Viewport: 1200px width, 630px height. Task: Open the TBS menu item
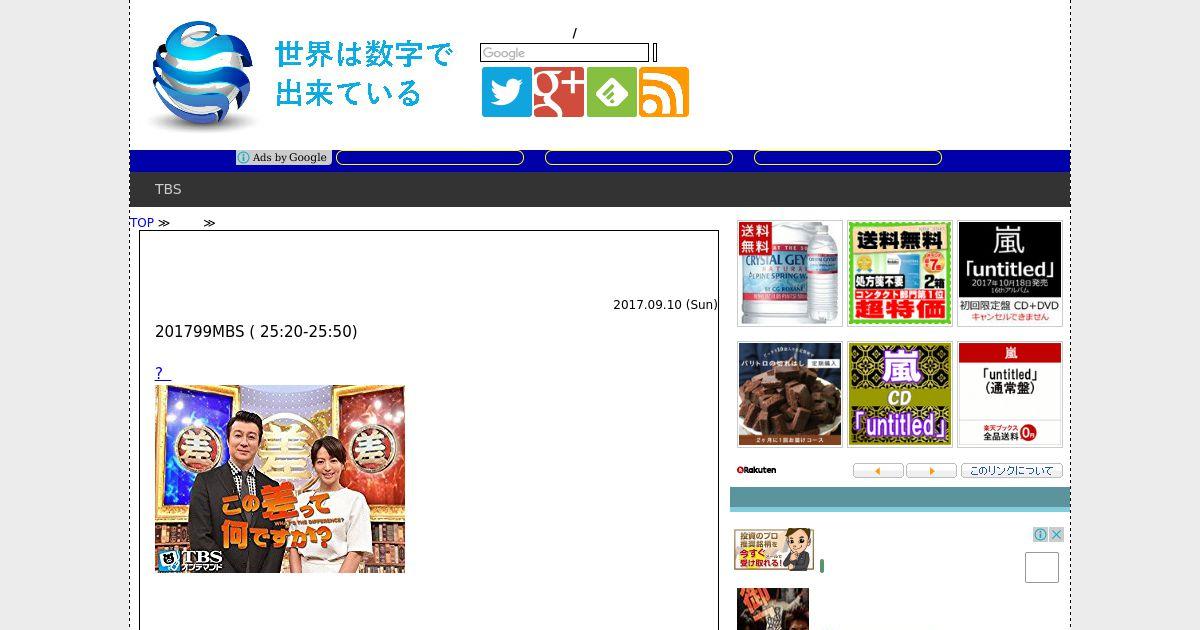(168, 189)
